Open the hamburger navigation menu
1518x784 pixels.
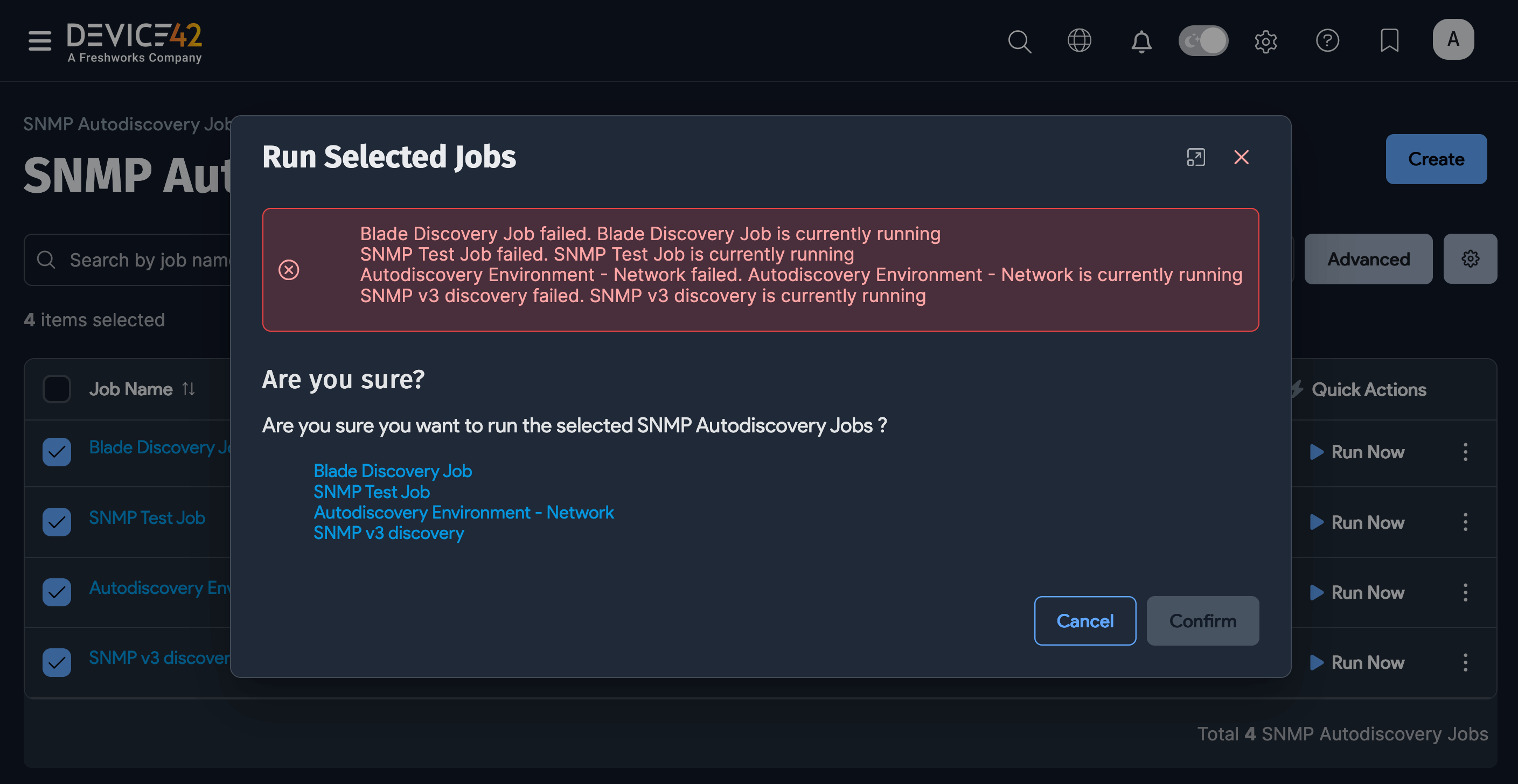point(39,40)
